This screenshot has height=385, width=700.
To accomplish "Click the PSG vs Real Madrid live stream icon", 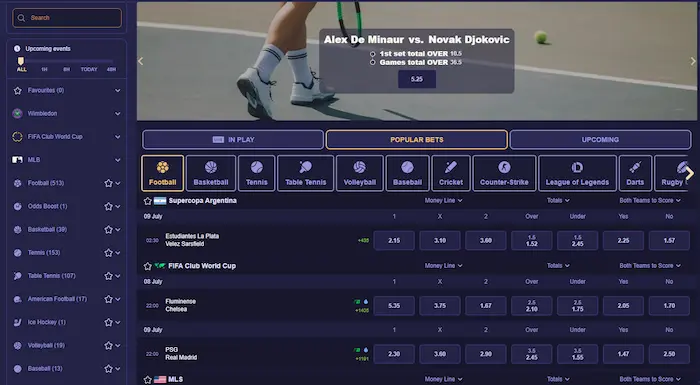I will (357, 350).
